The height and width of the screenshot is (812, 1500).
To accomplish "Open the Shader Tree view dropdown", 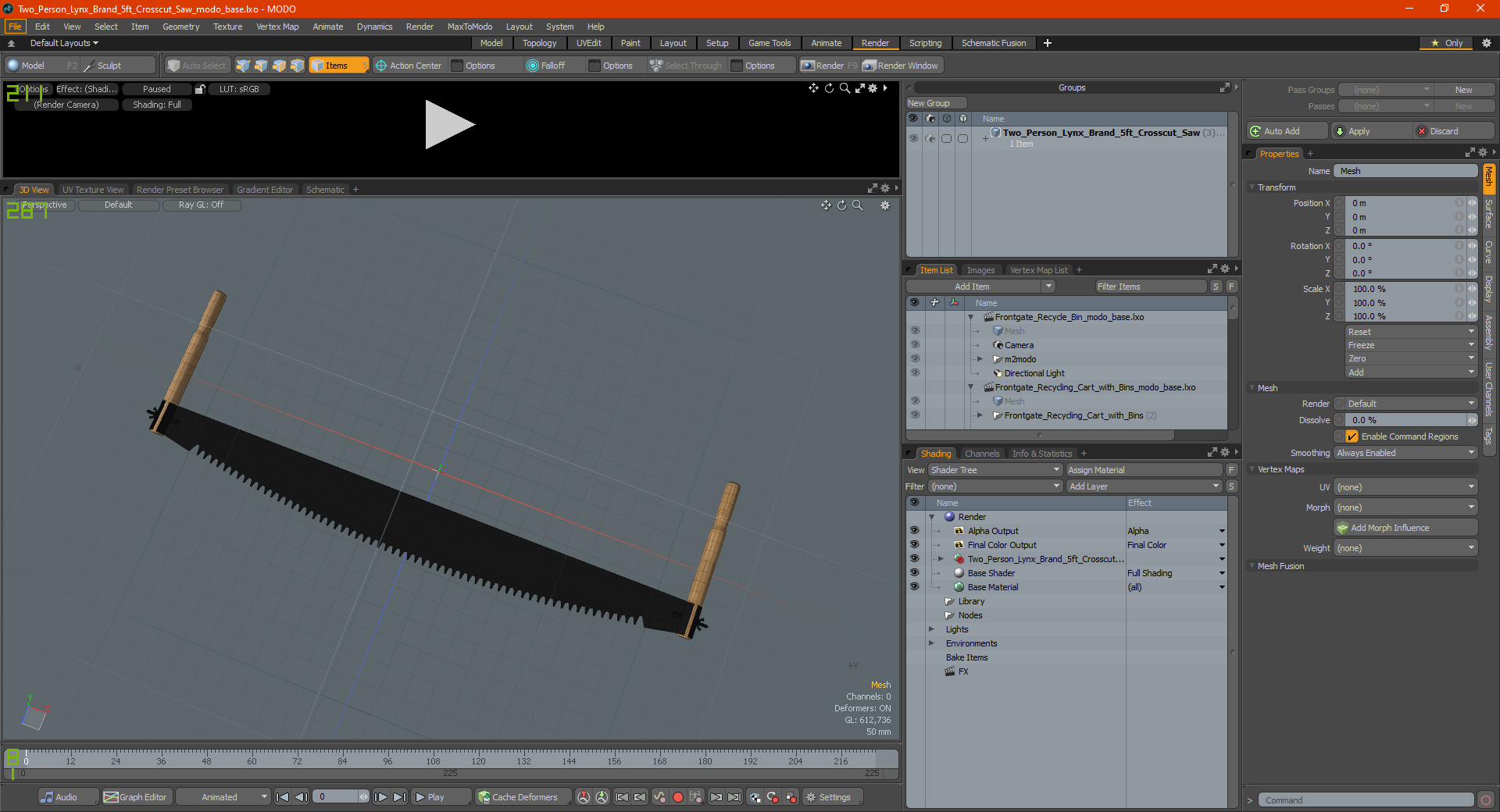I will tap(995, 470).
